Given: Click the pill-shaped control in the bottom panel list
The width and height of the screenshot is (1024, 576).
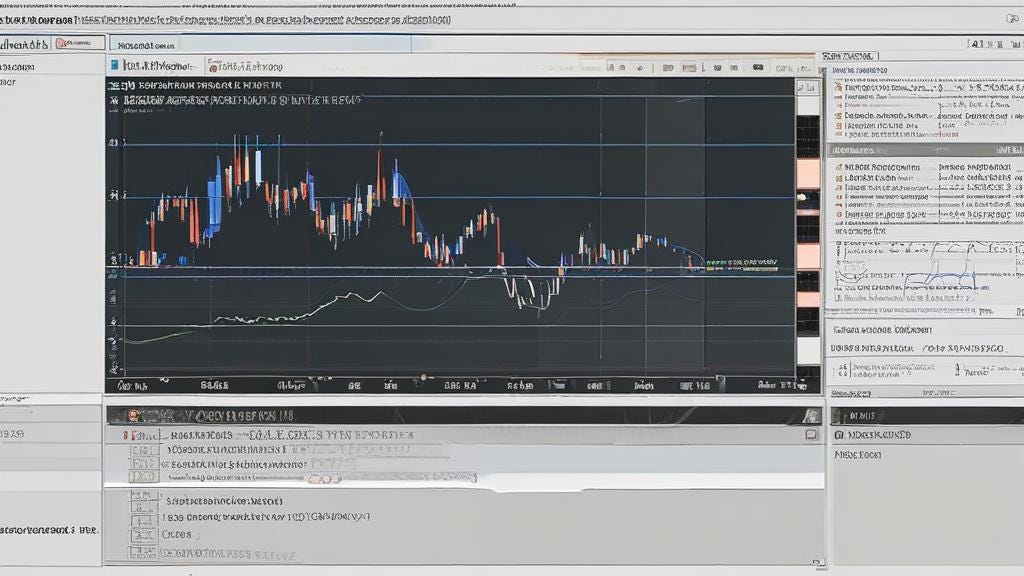Looking at the screenshot, I should coord(324,479).
